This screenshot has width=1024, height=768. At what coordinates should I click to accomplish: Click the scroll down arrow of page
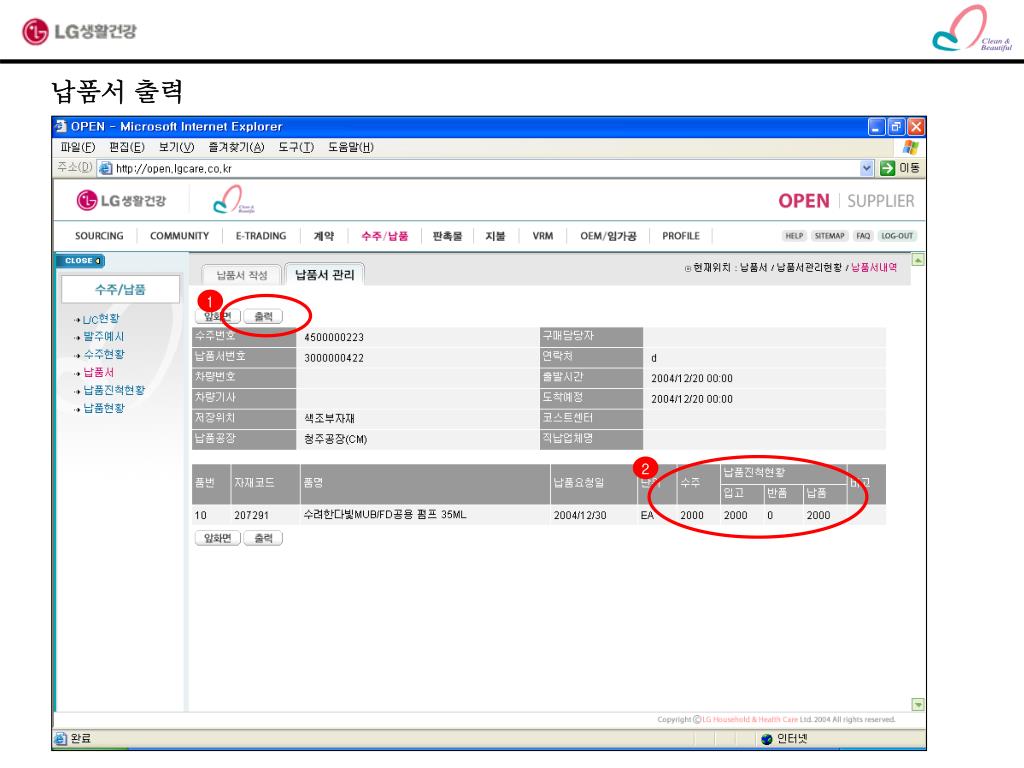click(x=918, y=705)
